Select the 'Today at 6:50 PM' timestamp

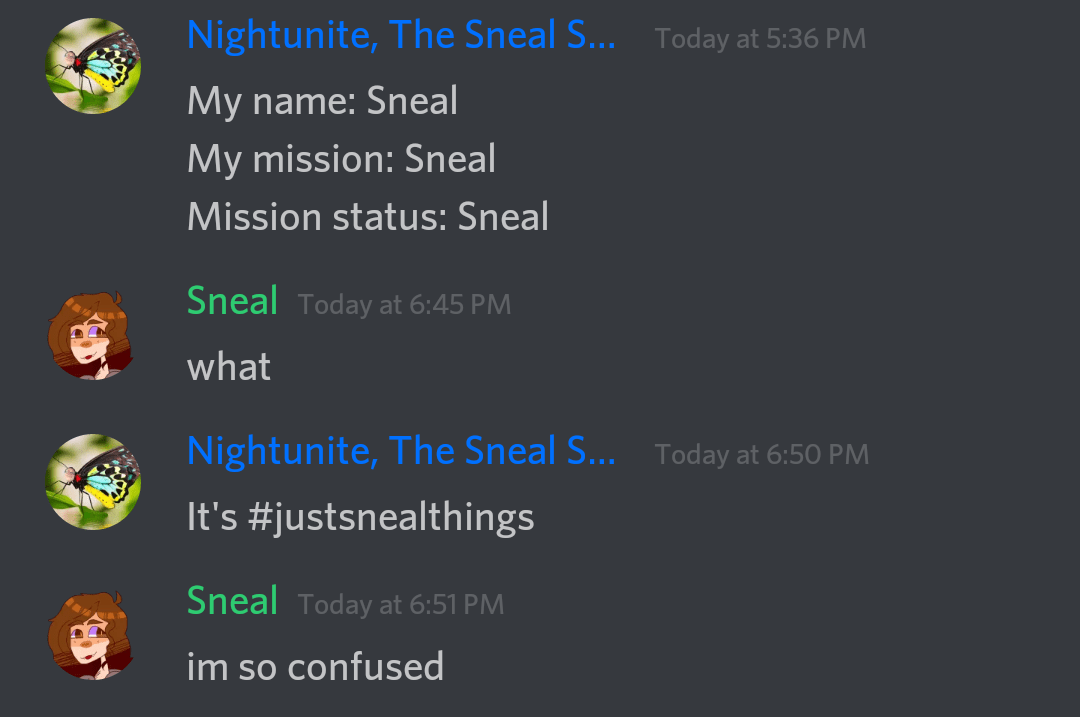(761, 455)
